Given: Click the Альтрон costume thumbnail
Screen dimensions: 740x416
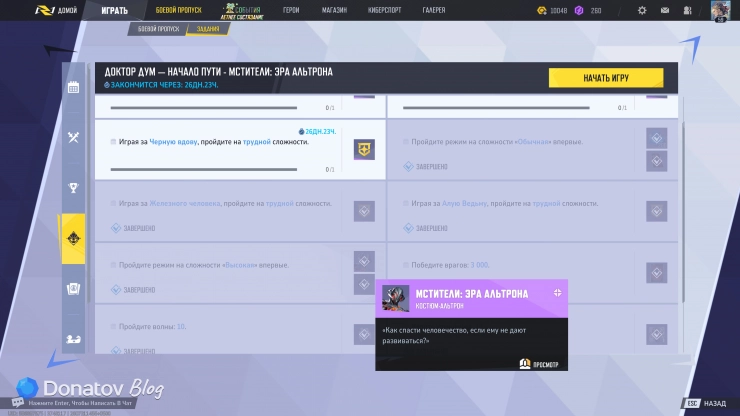Looking at the screenshot, I should click(395, 298).
